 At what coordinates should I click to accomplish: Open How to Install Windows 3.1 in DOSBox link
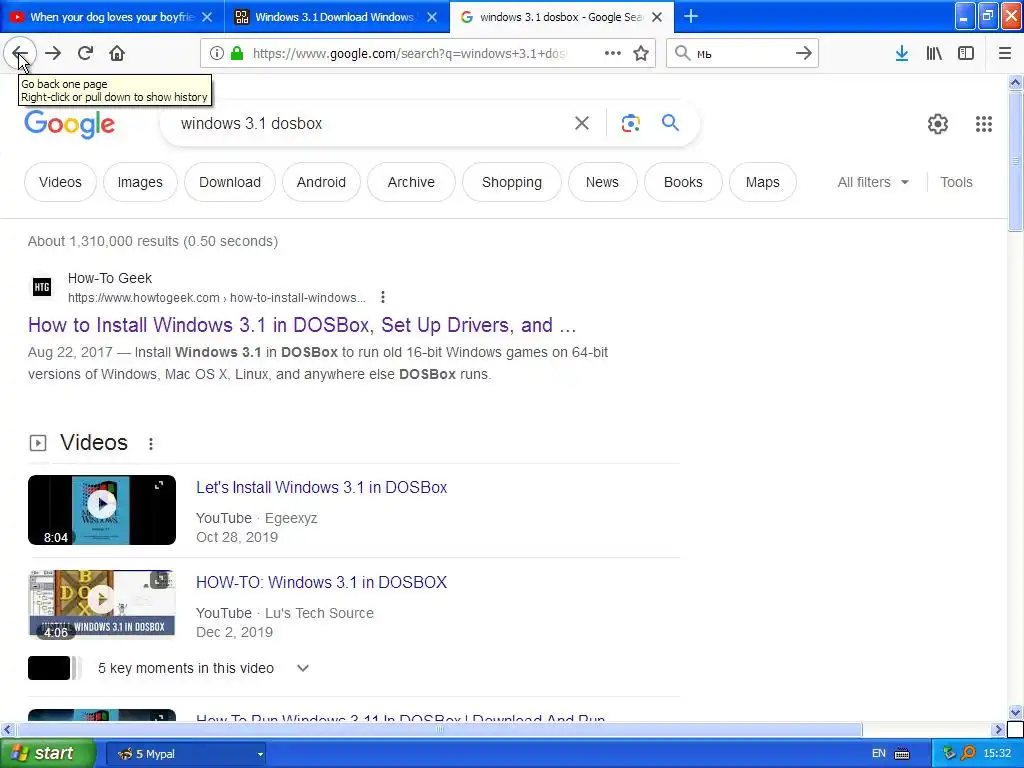(x=302, y=325)
